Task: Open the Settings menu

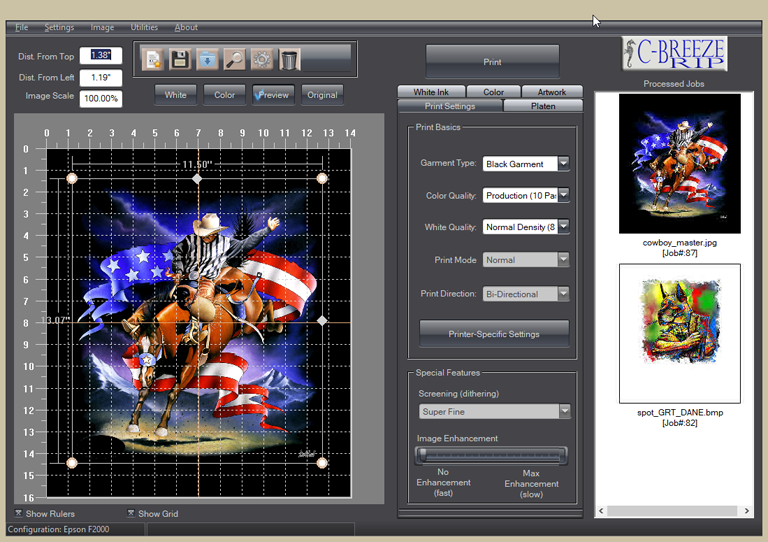Action: (59, 27)
